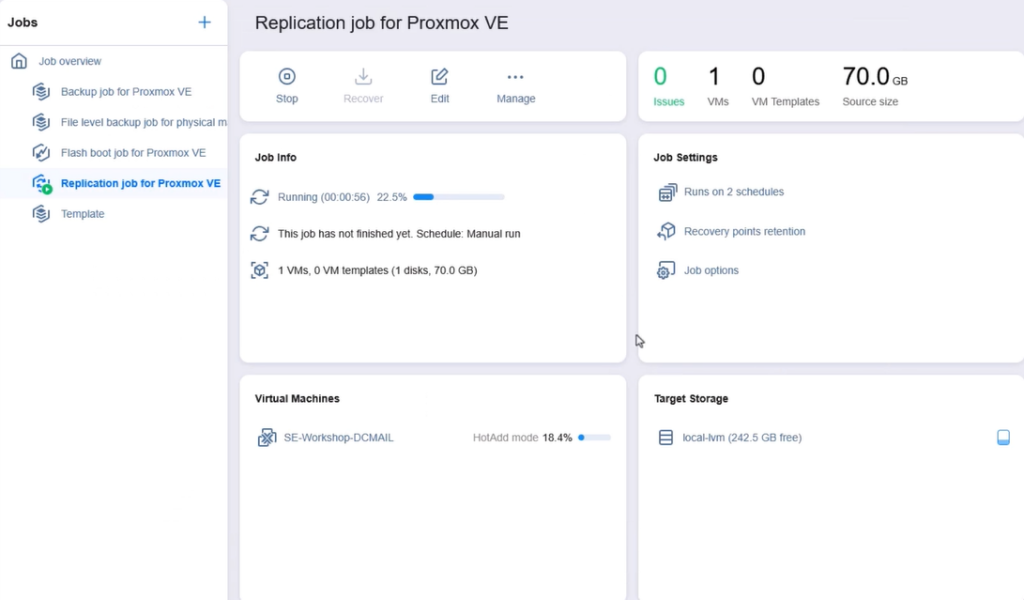Viewport: 1024px width, 600px height.
Task: Click the SE-Workshop-DCMAIL virtual machine
Action: (338, 437)
